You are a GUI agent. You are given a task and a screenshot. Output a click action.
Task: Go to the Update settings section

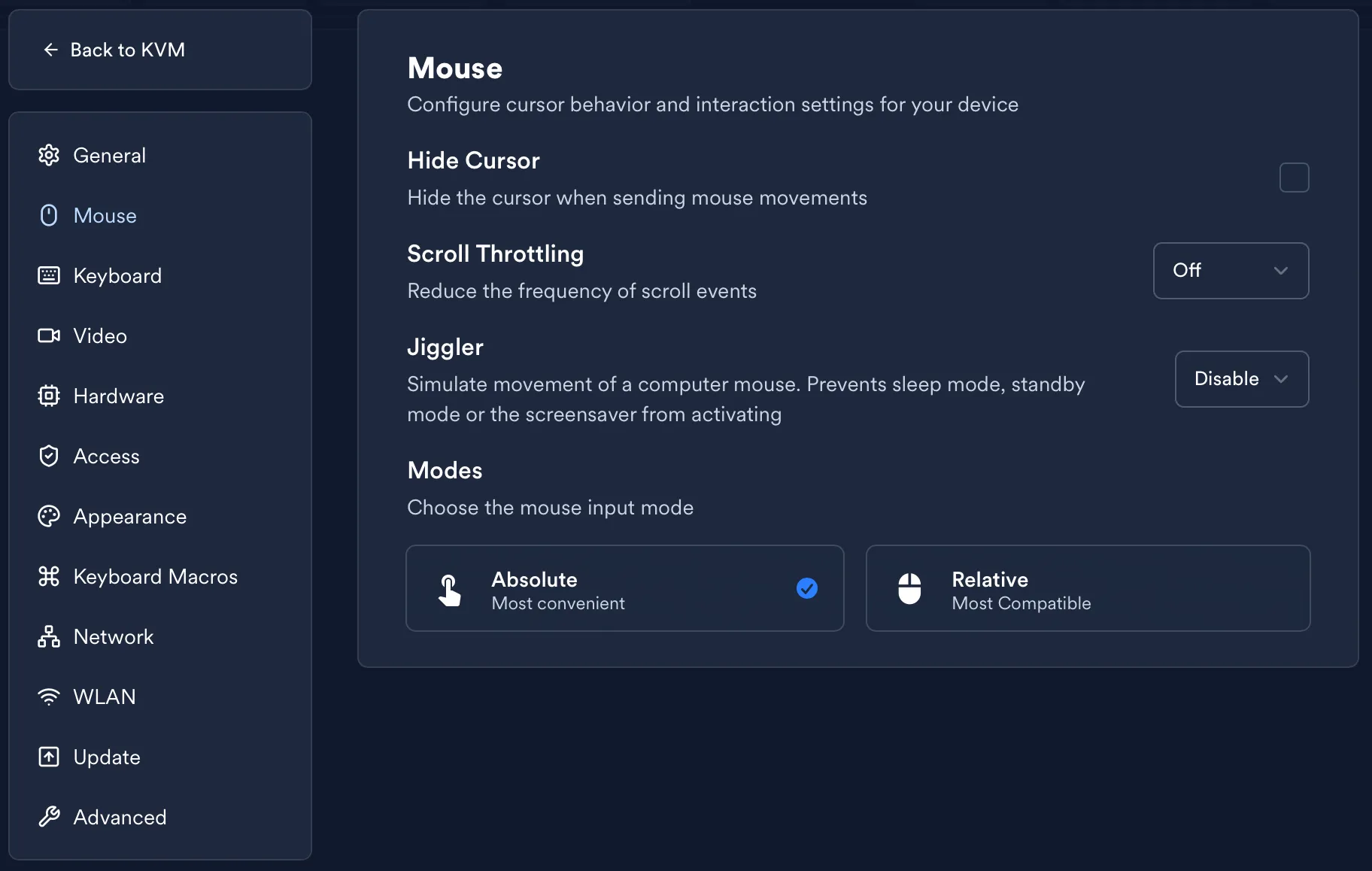click(107, 757)
